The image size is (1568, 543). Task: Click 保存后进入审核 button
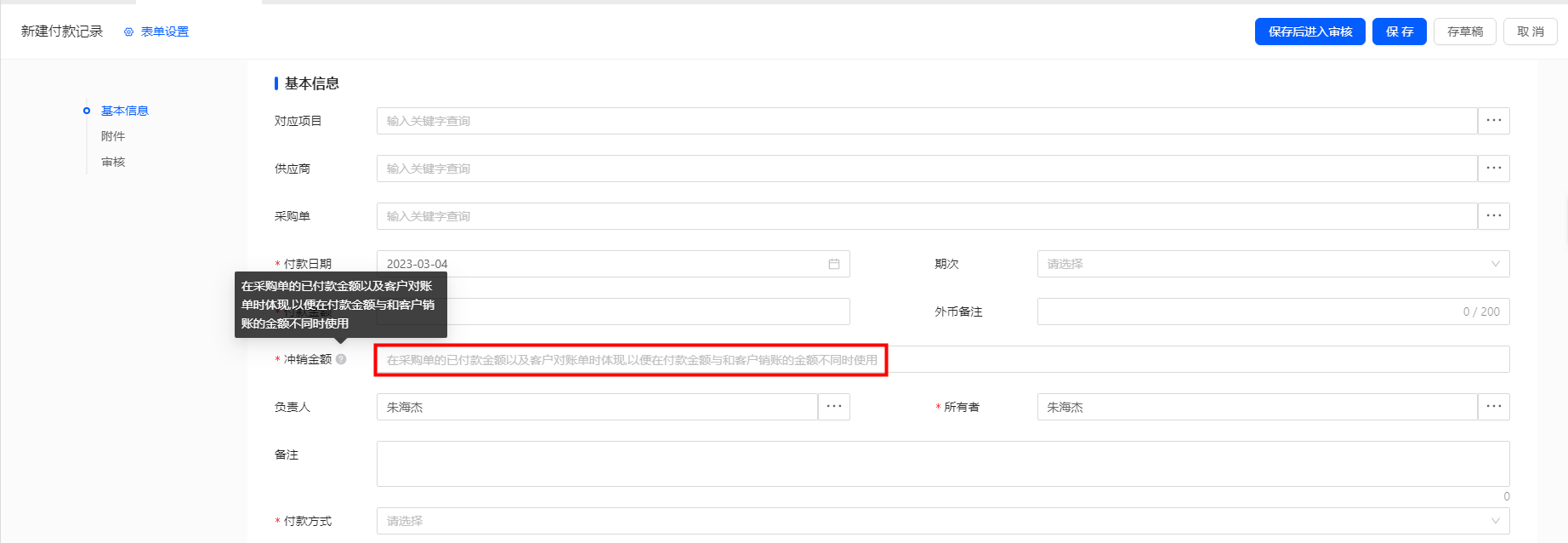[1310, 31]
